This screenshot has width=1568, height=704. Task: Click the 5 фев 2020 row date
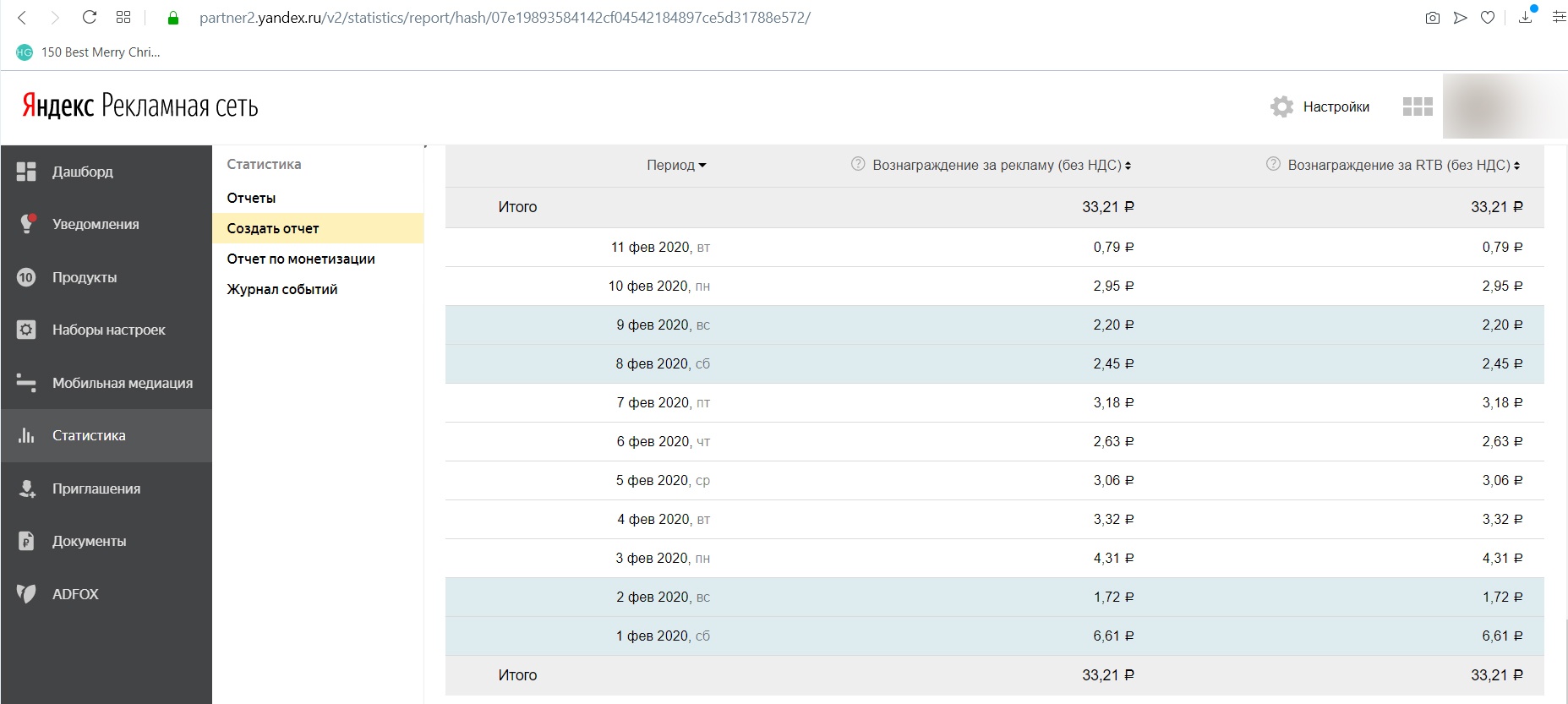tap(663, 481)
